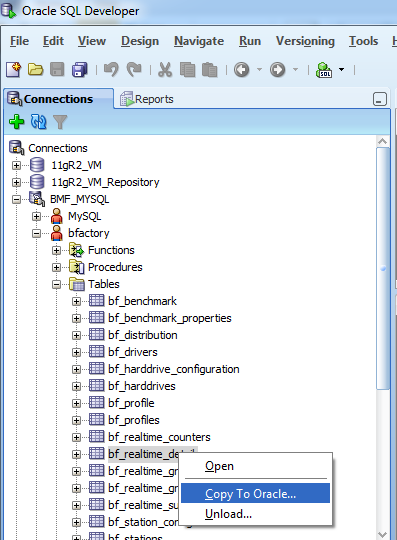Collapse the BMF_MYSQL connection node
The width and height of the screenshot is (397, 540).
16,199
